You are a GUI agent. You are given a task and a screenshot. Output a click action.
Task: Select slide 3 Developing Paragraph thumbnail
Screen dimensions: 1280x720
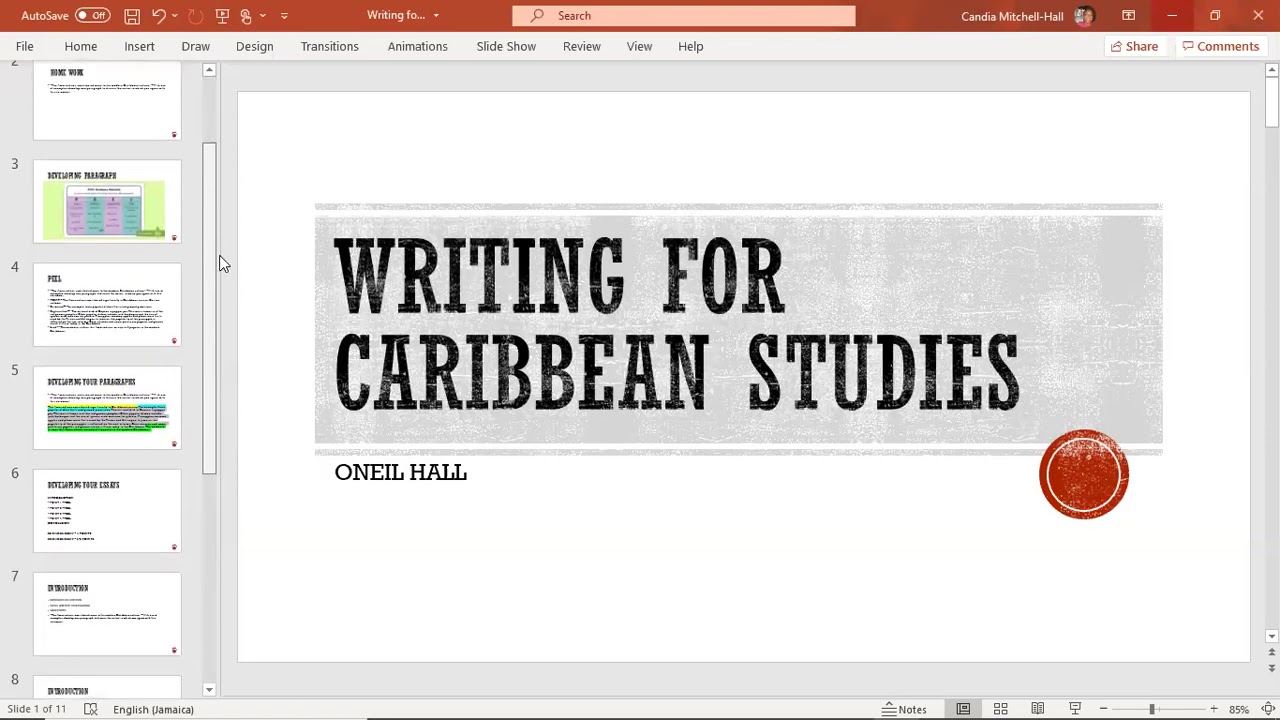[107, 201]
